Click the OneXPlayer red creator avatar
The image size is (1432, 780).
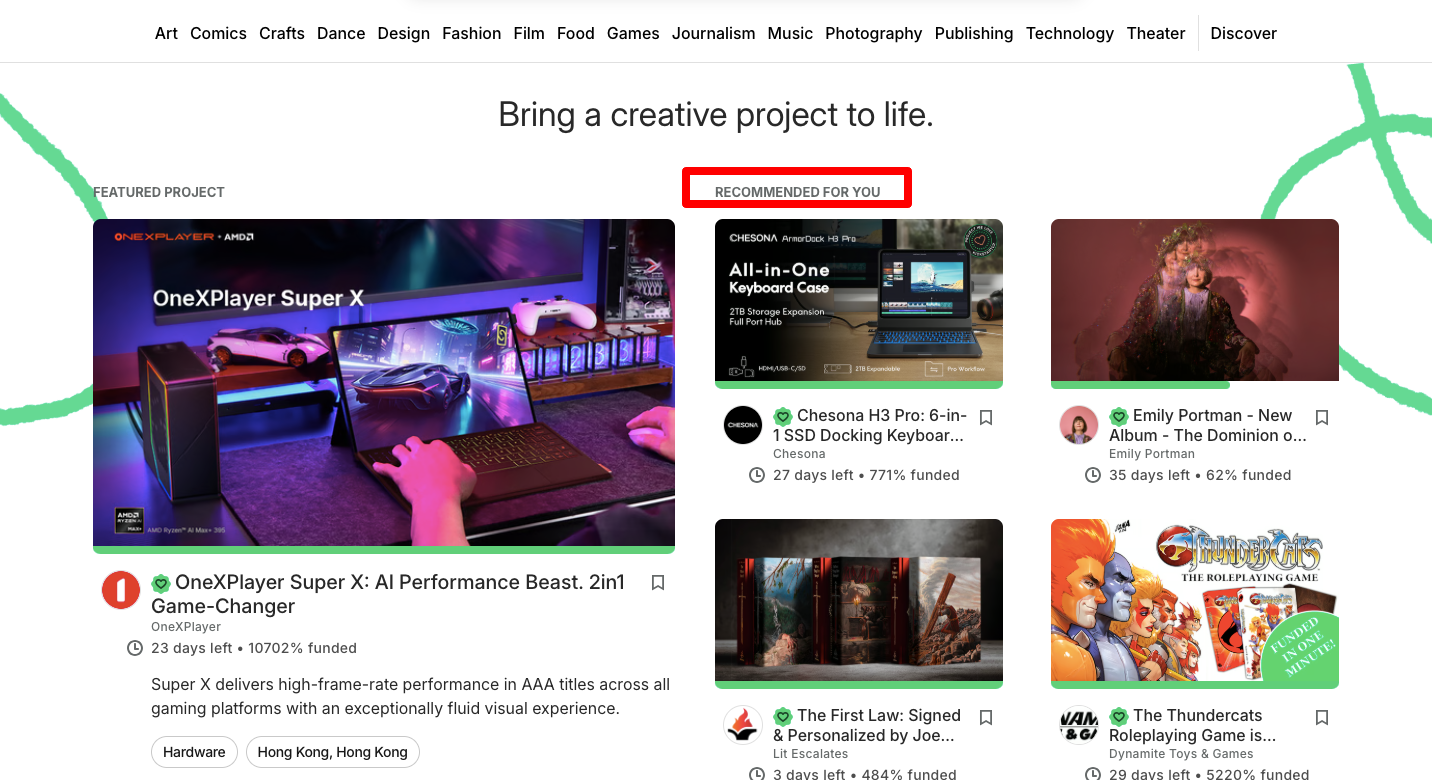coord(121,590)
